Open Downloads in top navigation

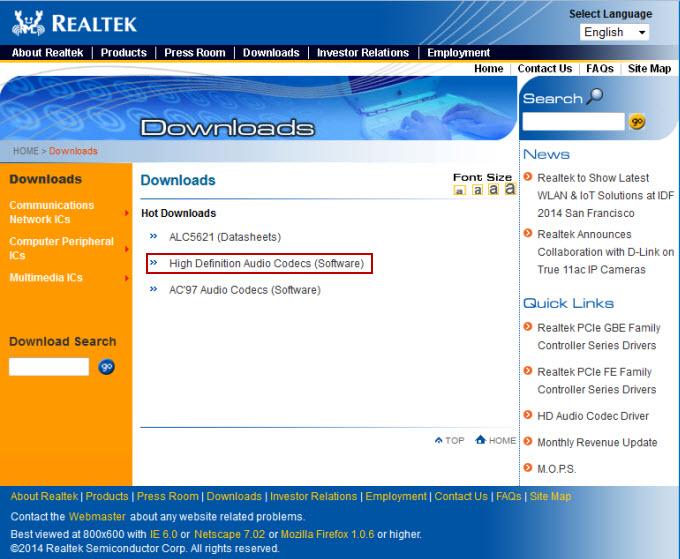click(271, 53)
